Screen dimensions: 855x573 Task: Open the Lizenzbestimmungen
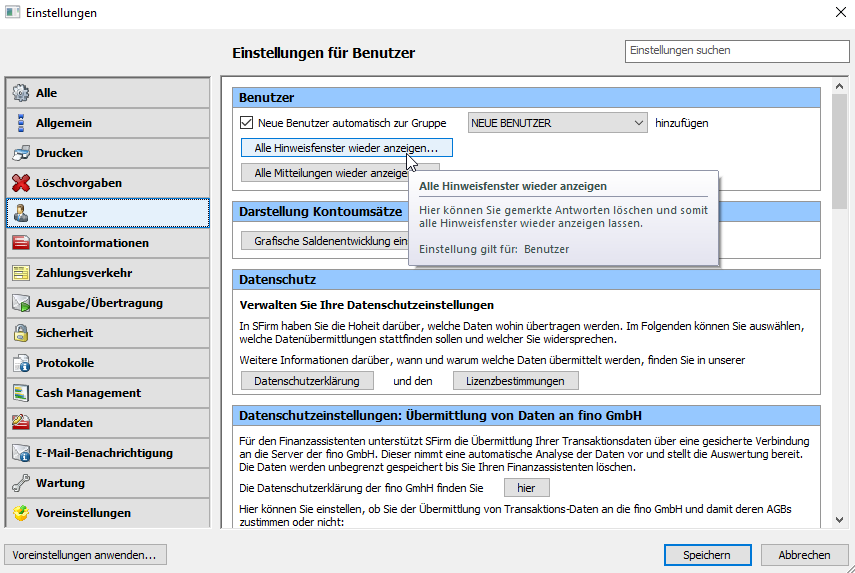tap(515, 381)
